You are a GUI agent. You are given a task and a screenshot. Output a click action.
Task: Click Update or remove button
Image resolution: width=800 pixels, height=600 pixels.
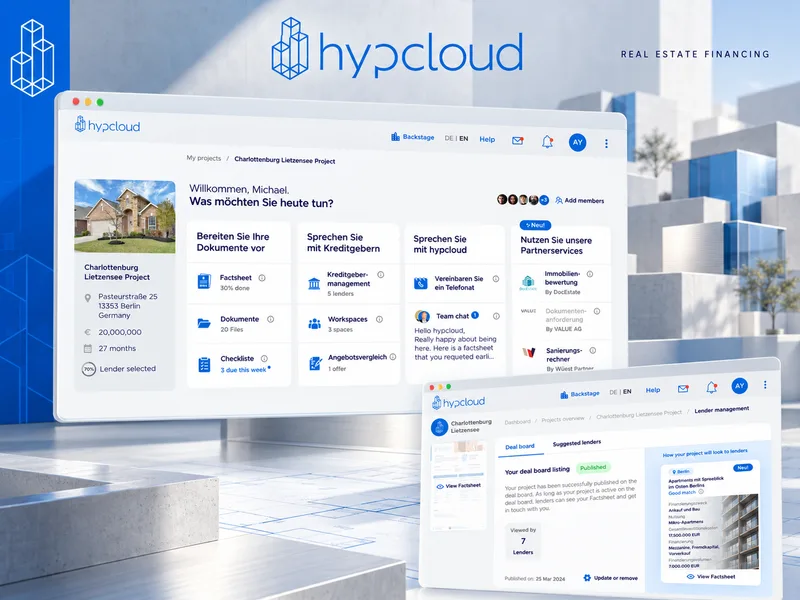pyautogui.click(x=610, y=578)
